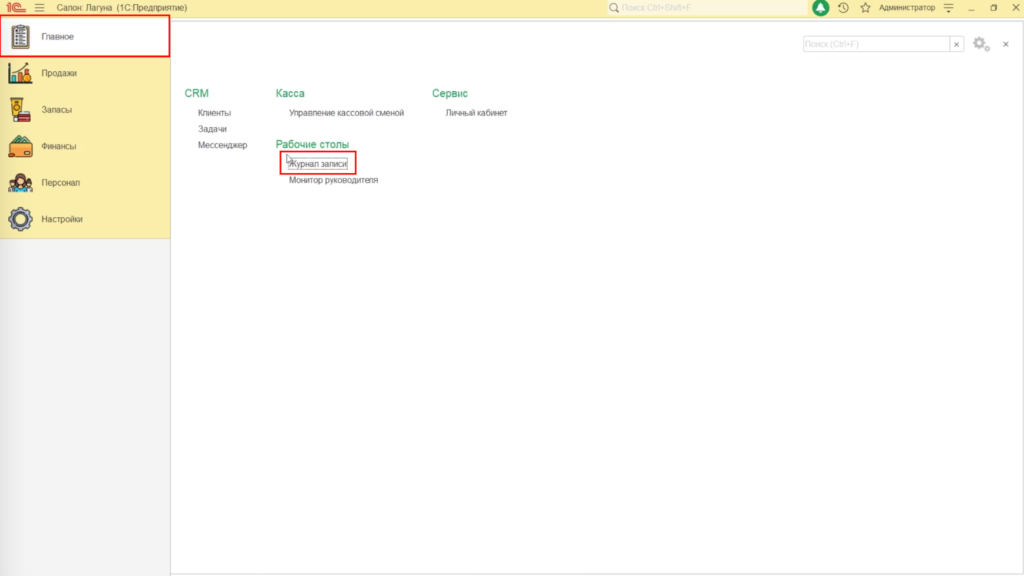Click the Сервис group heading
1024x576 pixels.
[x=450, y=93]
